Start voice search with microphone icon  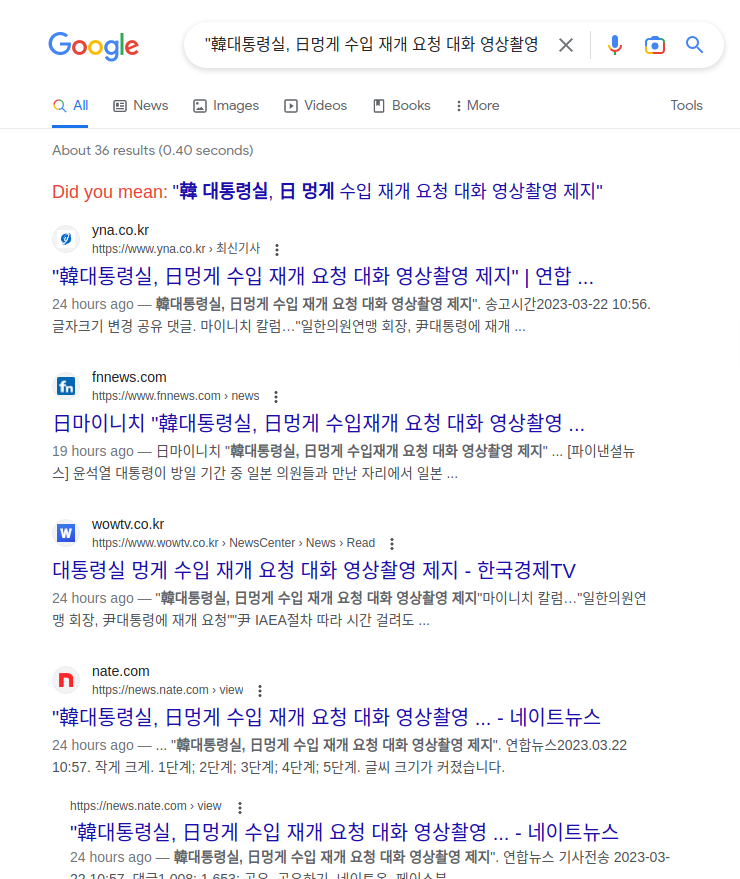(614, 45)
